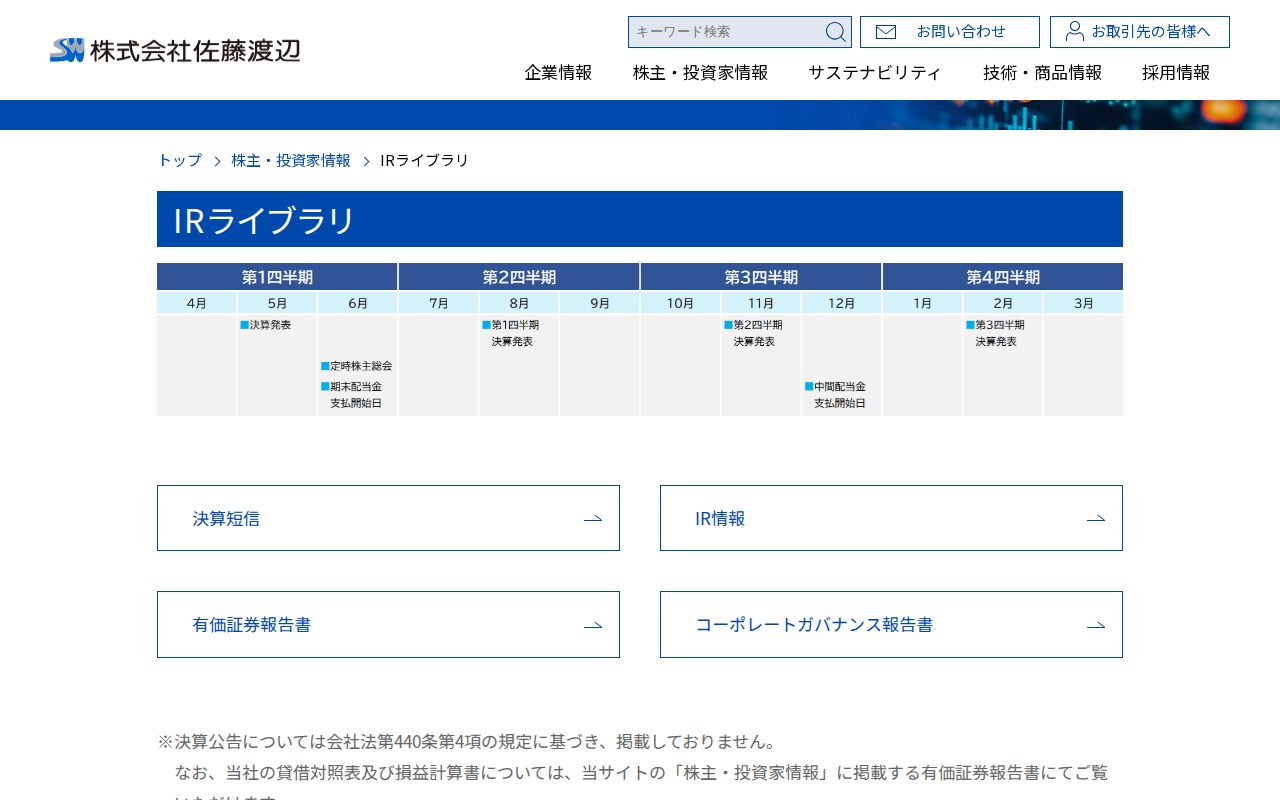Go to トップ via breadcrumb
This screenshot has height=800, width=1280.
(180, 160)
